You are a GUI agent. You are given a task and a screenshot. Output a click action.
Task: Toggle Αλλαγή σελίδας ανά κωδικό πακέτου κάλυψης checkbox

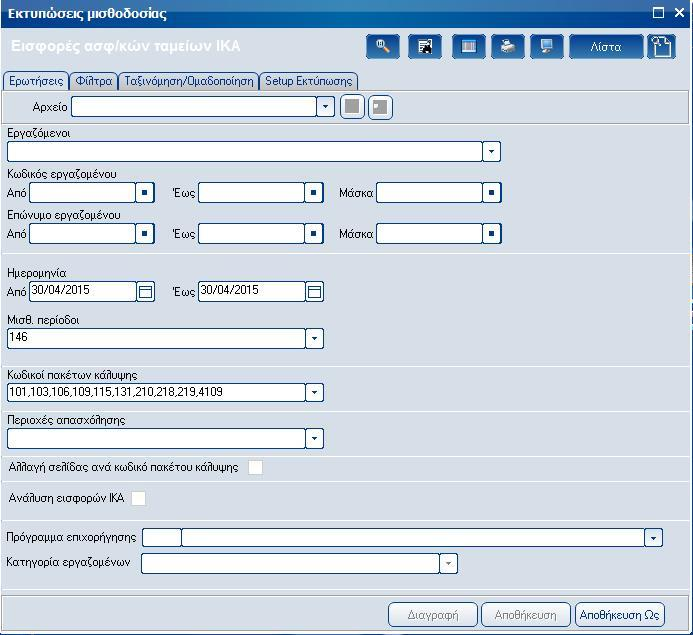(x=255, y=467)
